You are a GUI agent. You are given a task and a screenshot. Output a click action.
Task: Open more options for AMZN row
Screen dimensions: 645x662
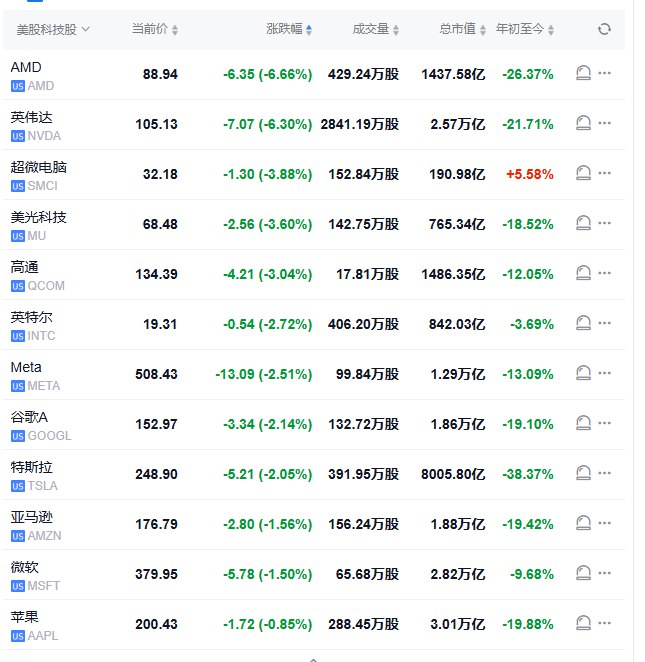pos(604,523)
